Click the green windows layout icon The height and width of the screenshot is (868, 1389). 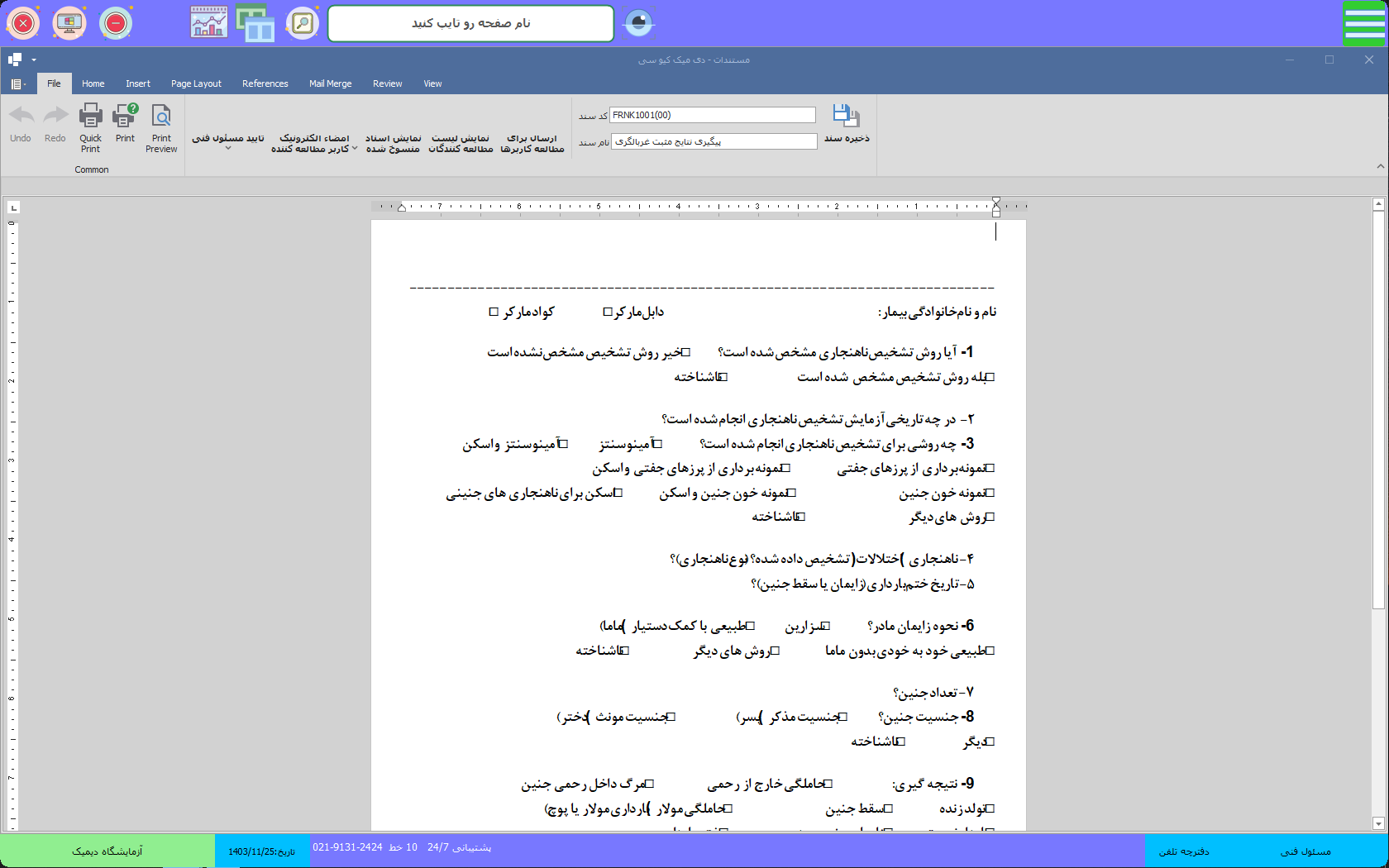coord(255,23)
